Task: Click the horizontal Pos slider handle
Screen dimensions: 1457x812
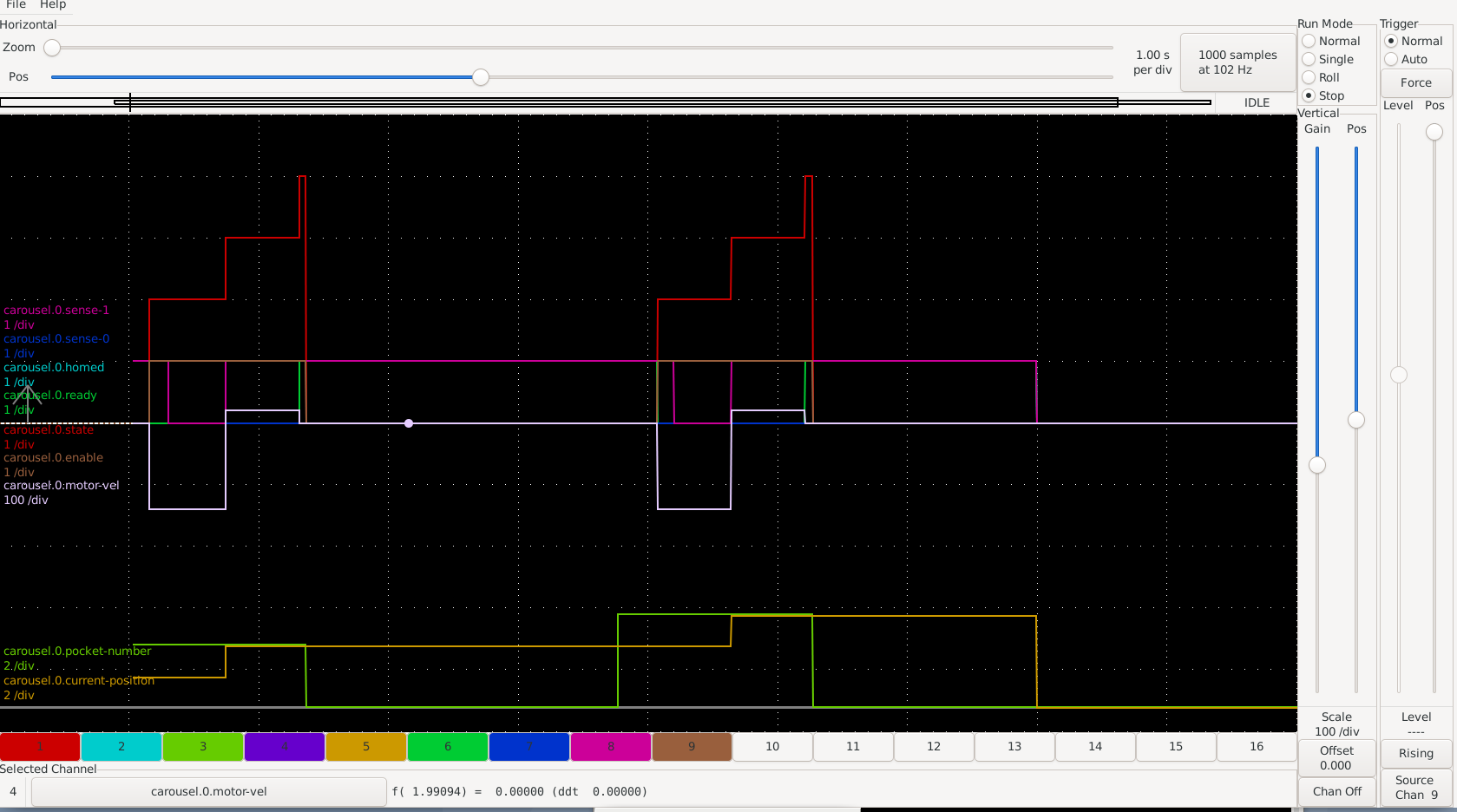Action: pyautogui.click(x=480, y=77)
